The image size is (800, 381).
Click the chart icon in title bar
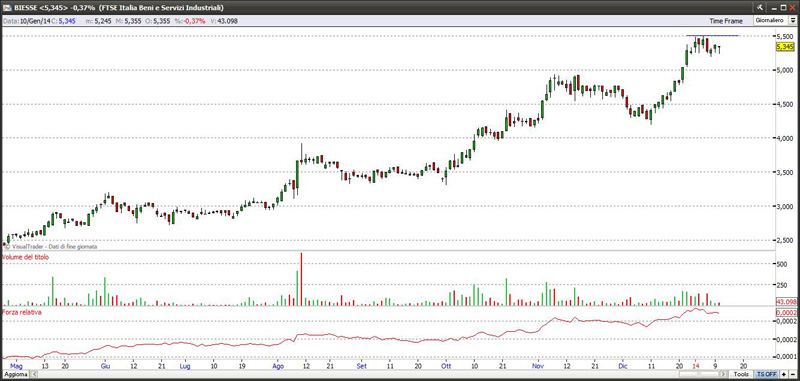tap(6, 8)
